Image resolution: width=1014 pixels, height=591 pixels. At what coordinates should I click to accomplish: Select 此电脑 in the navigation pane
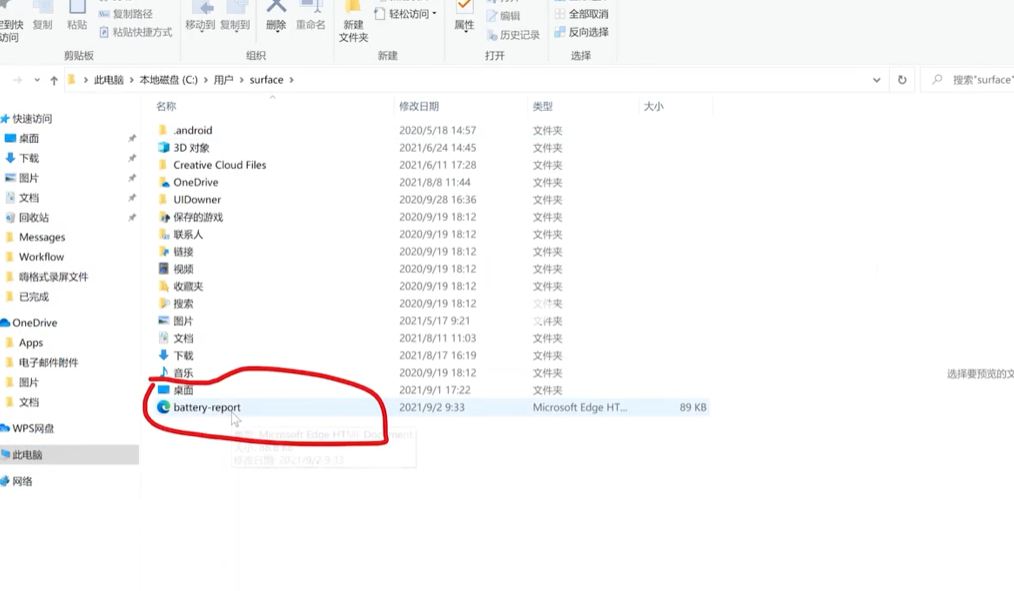coord(27,454)
